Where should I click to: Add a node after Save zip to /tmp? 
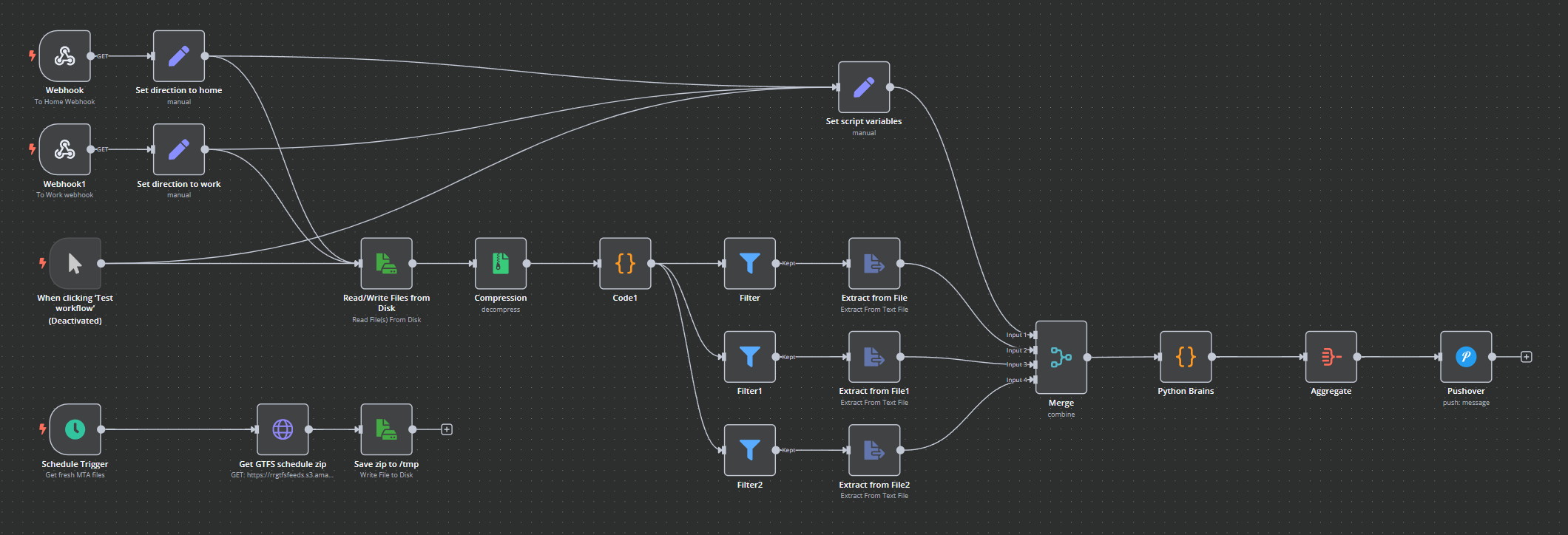coord(447,429)
